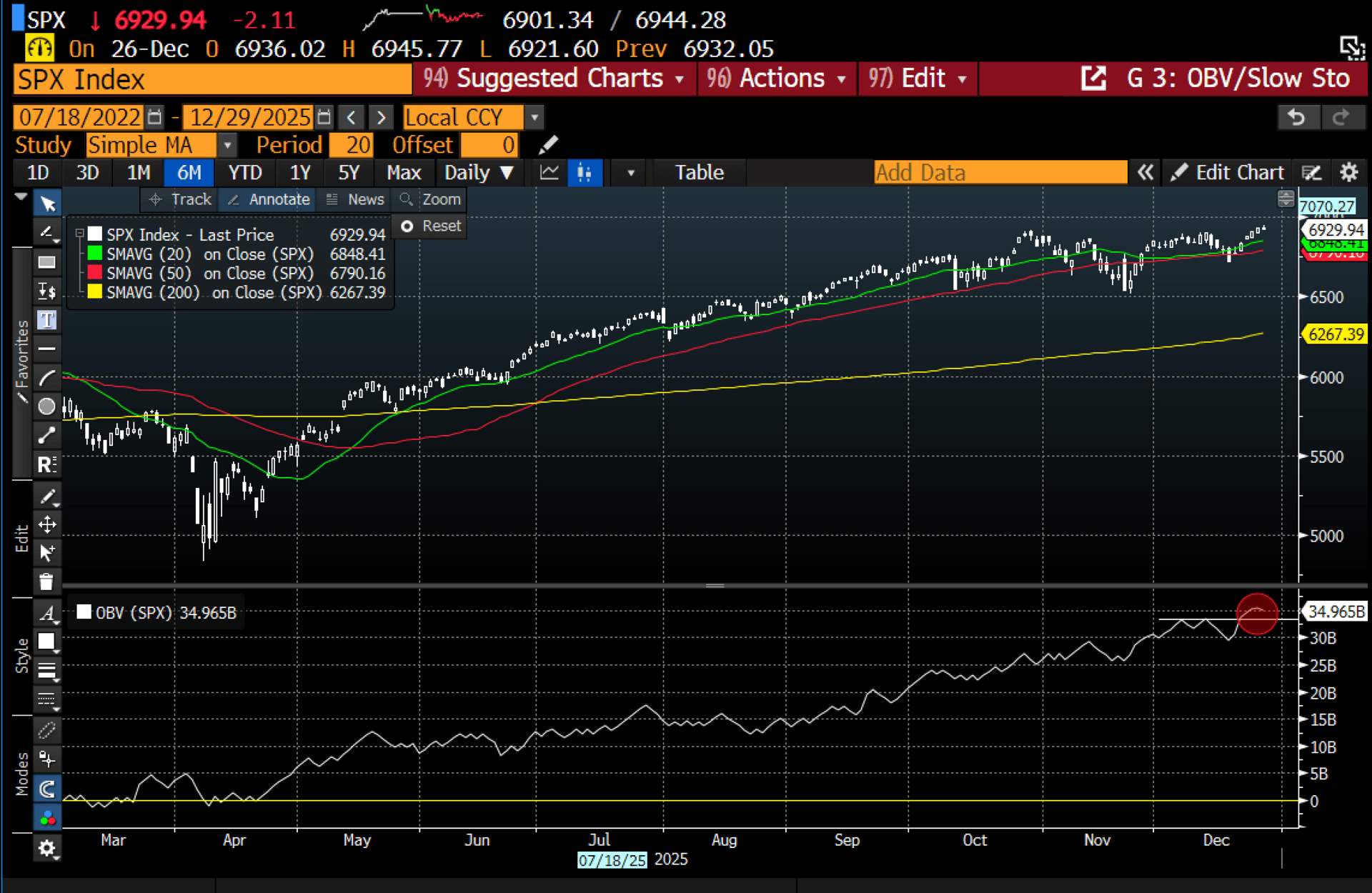Screen dimensions: 1372x893
Task: Switch to the 1Y range tab
Action: coord(299,172)
